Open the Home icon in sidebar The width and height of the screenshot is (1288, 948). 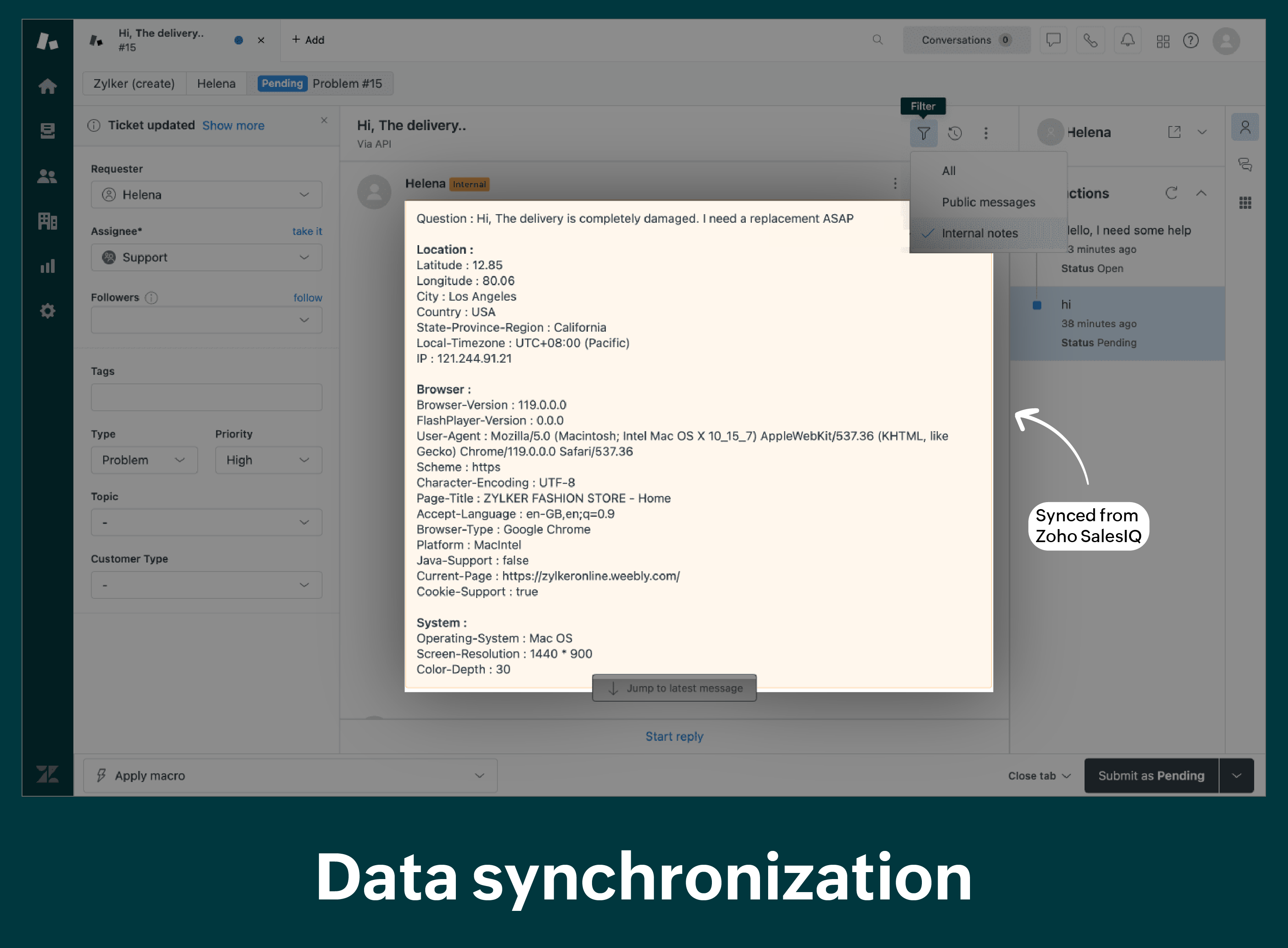(x=48, y=86)
